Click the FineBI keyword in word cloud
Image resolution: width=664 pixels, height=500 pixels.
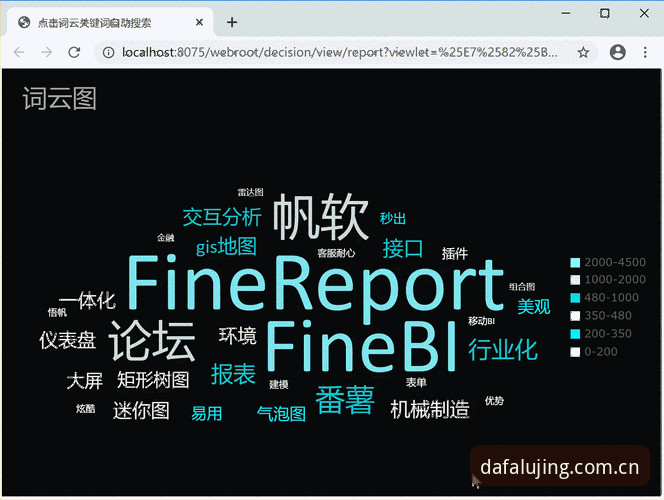coord(362,345)
